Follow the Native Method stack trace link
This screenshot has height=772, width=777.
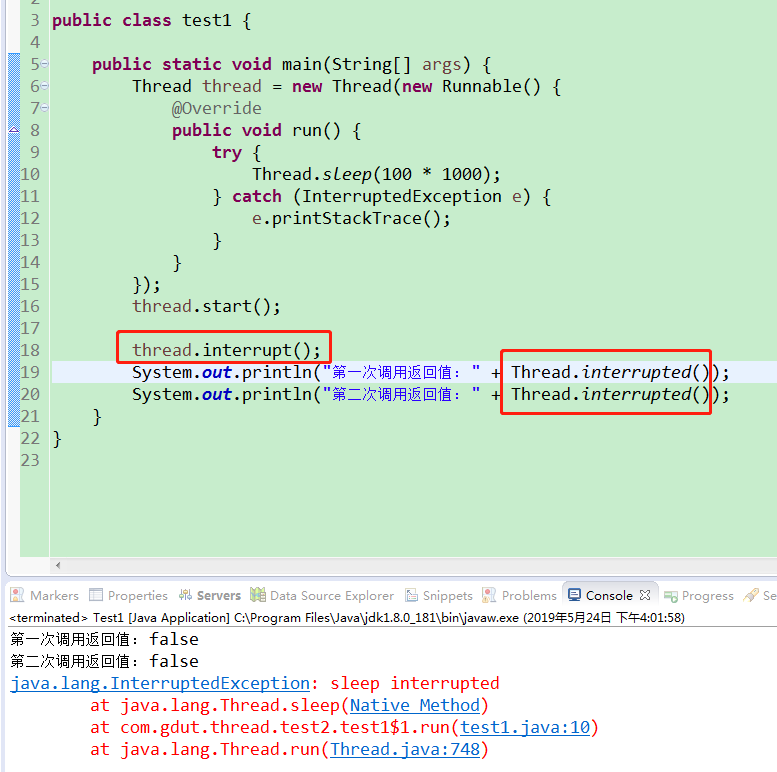(x=415, y=705)
